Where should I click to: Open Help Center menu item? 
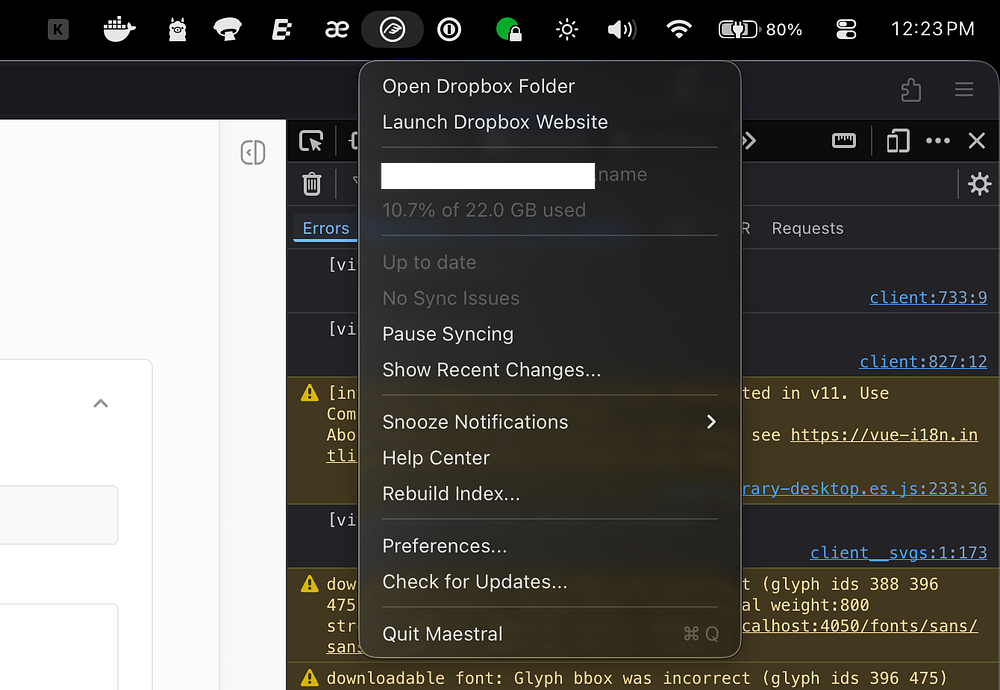[x=550, y=458]
